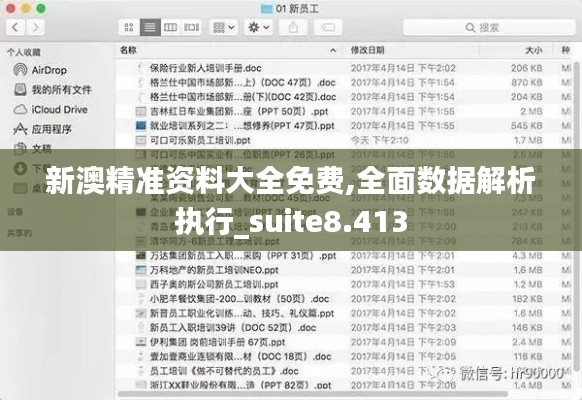582x400 pixels.
Task: Sort by the 大小 column header
Action: [534, 50]
